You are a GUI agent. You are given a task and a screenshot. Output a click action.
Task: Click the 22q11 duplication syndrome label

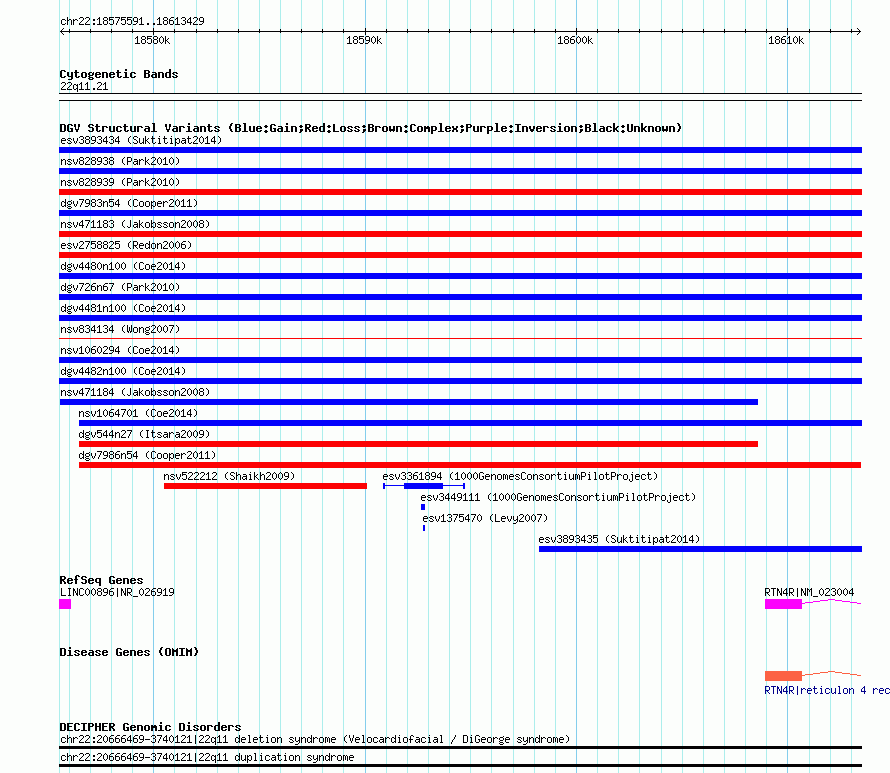(x=207, y=757)
